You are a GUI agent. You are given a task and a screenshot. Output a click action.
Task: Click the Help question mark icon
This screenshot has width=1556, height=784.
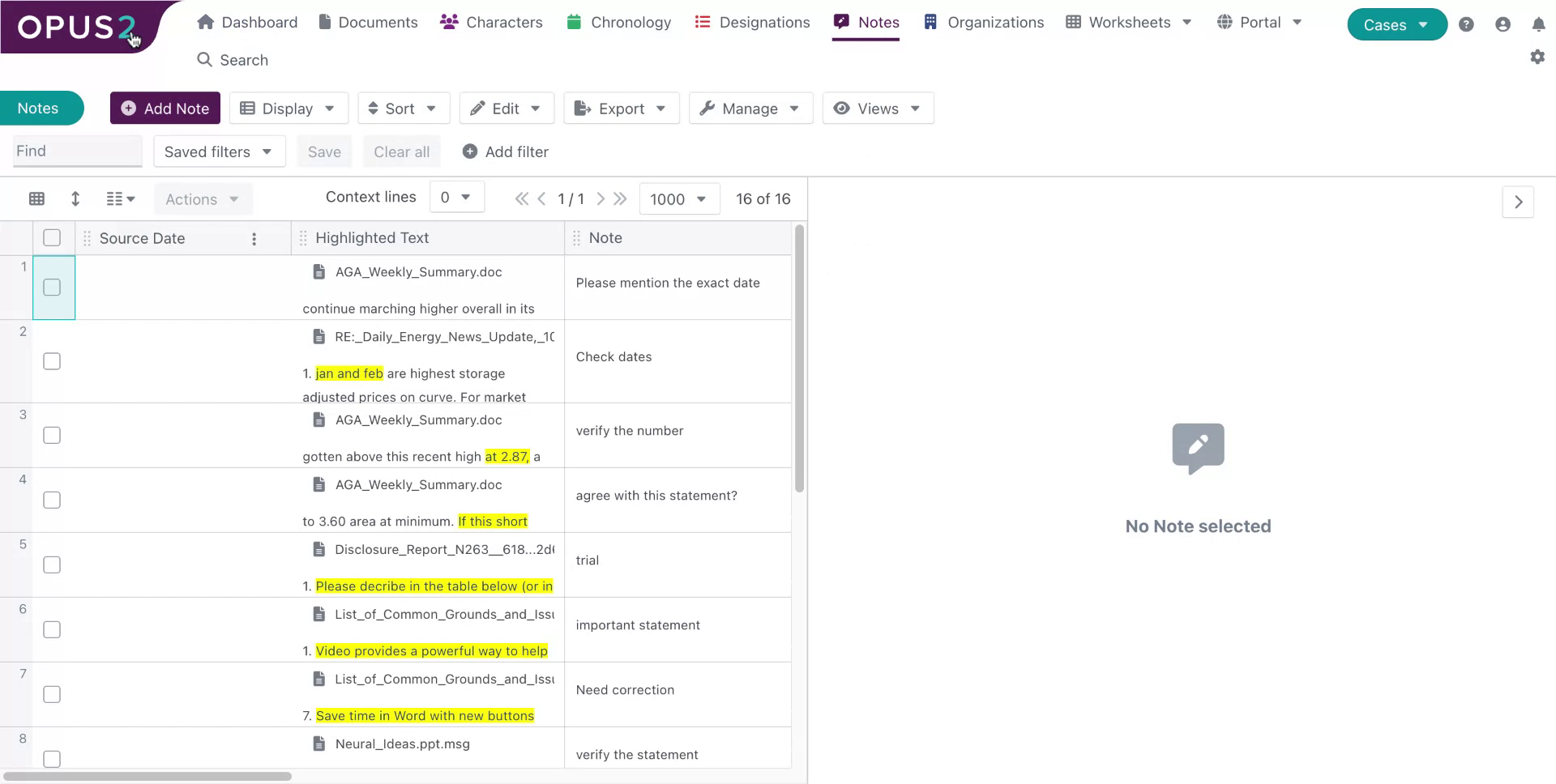click(x=1466, y=24)
